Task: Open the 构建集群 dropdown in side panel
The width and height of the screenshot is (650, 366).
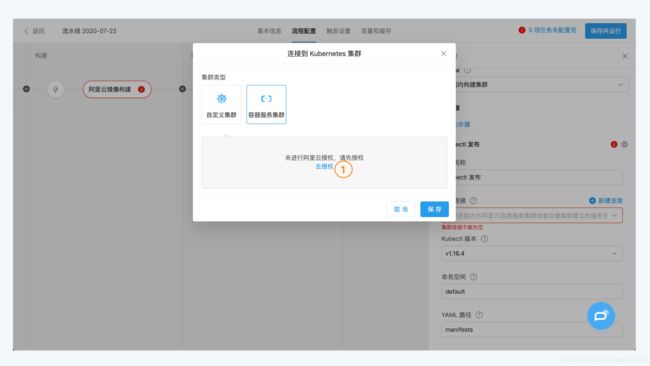Action: click(541, 85)
